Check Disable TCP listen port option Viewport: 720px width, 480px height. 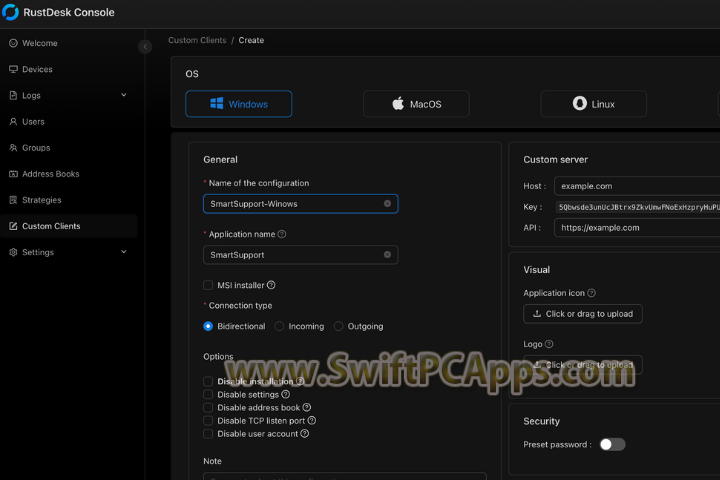coord(208,421)
